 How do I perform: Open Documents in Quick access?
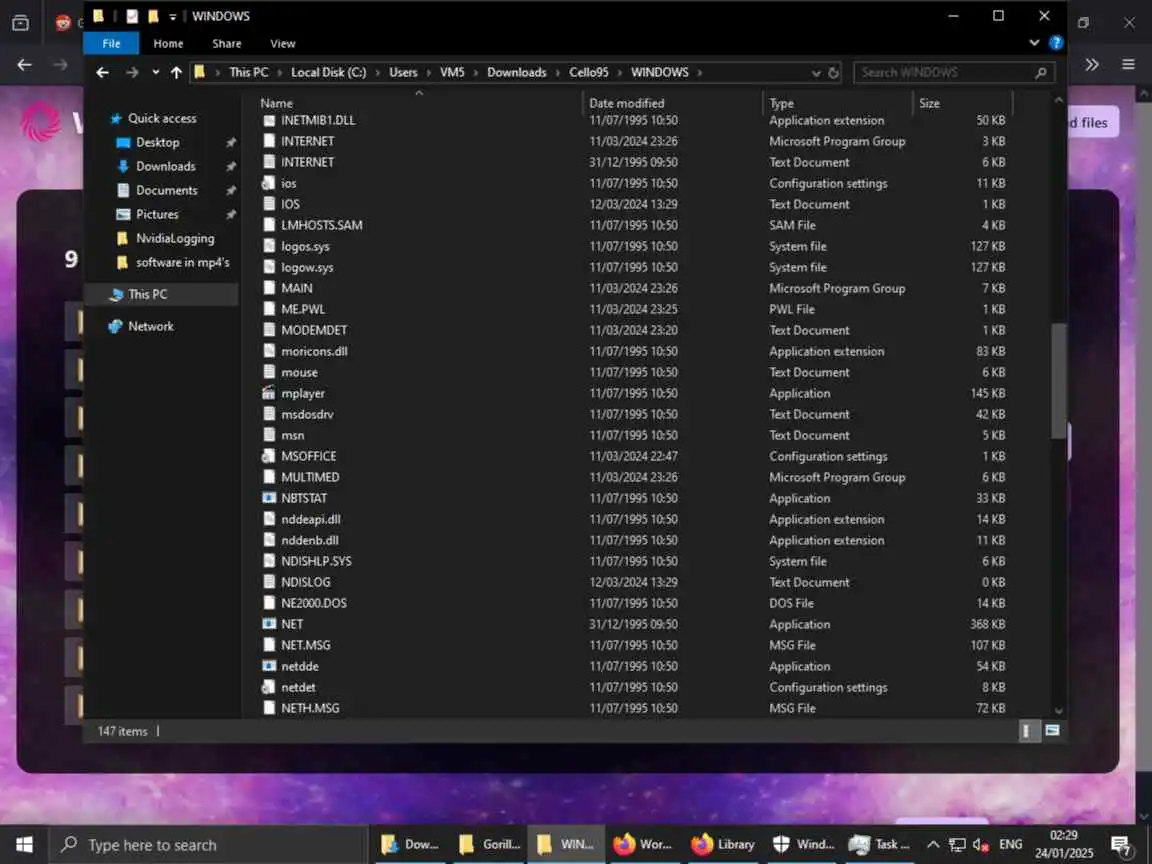click(x=166, y=190)
